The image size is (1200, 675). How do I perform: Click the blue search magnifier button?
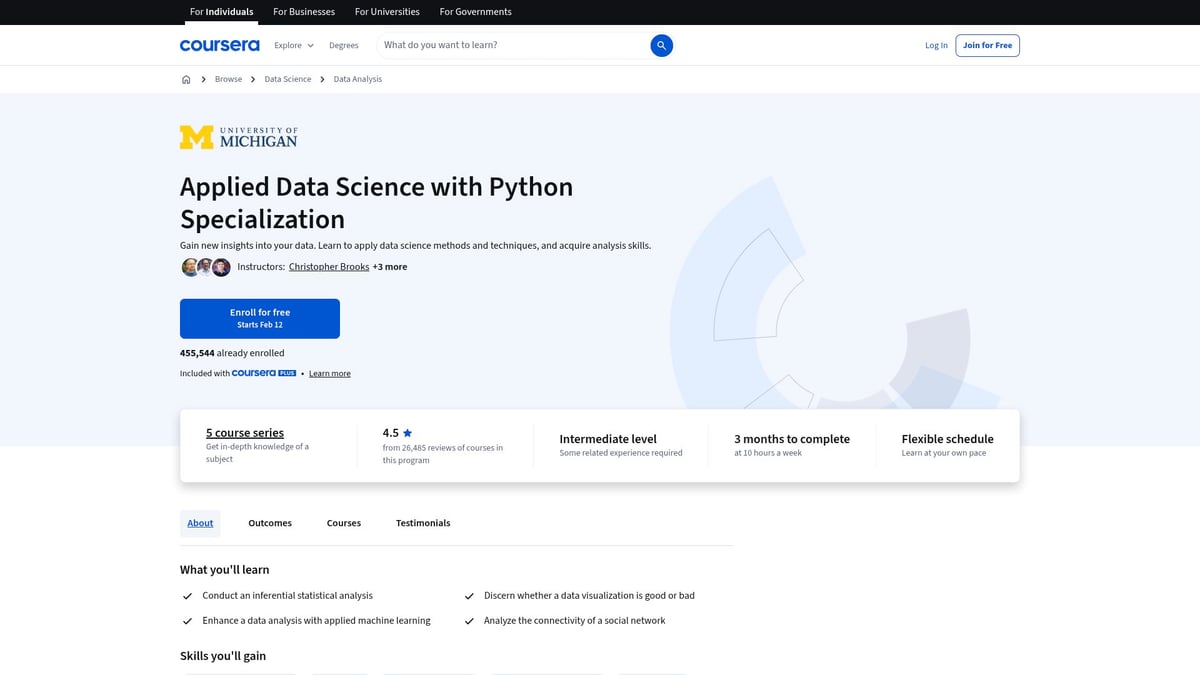click(661, 45)
